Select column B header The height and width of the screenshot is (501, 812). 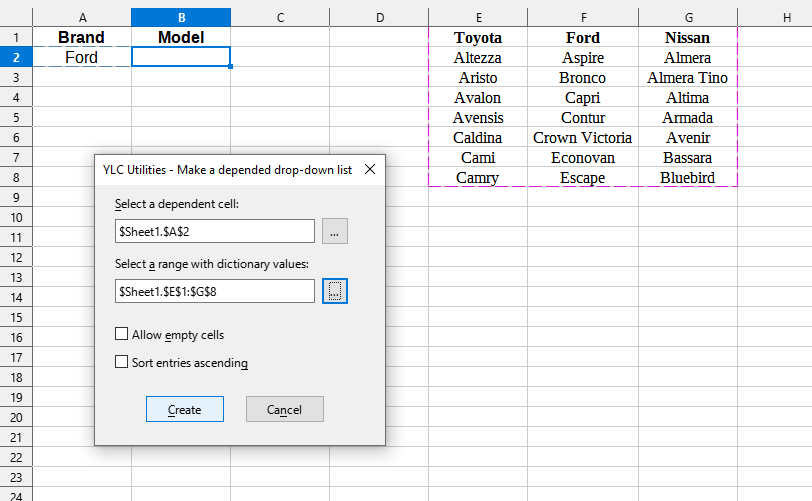click(181, 18)
